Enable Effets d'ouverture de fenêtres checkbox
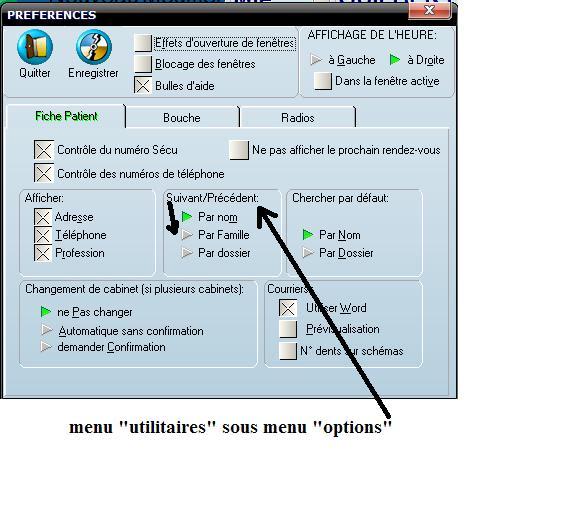 coord(143,43)
